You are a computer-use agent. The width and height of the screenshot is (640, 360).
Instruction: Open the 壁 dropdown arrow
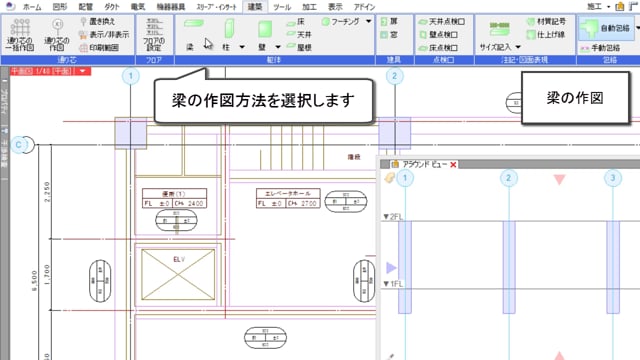(278, 47)
